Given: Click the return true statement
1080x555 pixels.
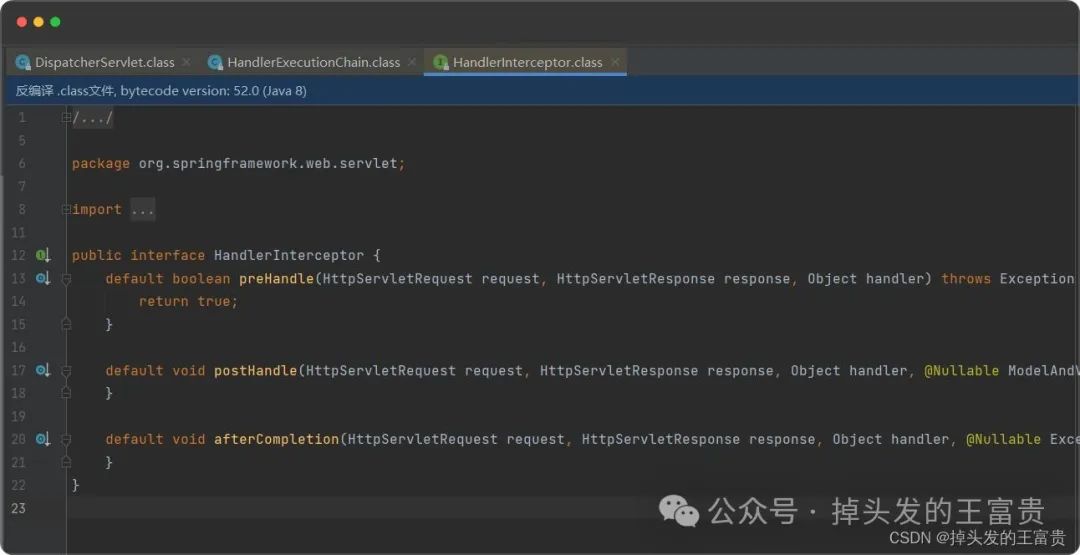Looking at the screenshot, I should coord(188,302).
